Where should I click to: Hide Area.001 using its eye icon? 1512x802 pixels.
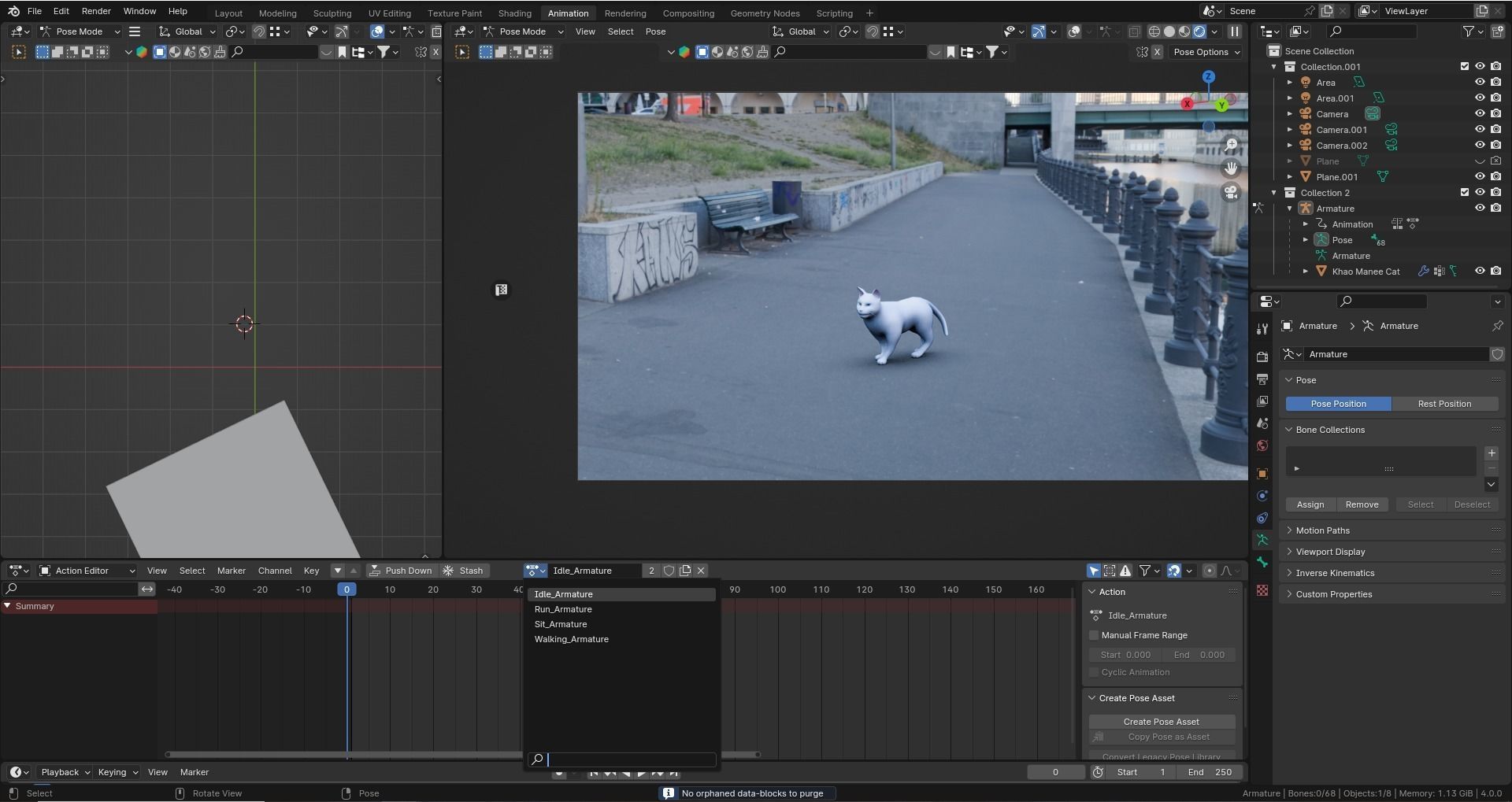click(1480, 98)
